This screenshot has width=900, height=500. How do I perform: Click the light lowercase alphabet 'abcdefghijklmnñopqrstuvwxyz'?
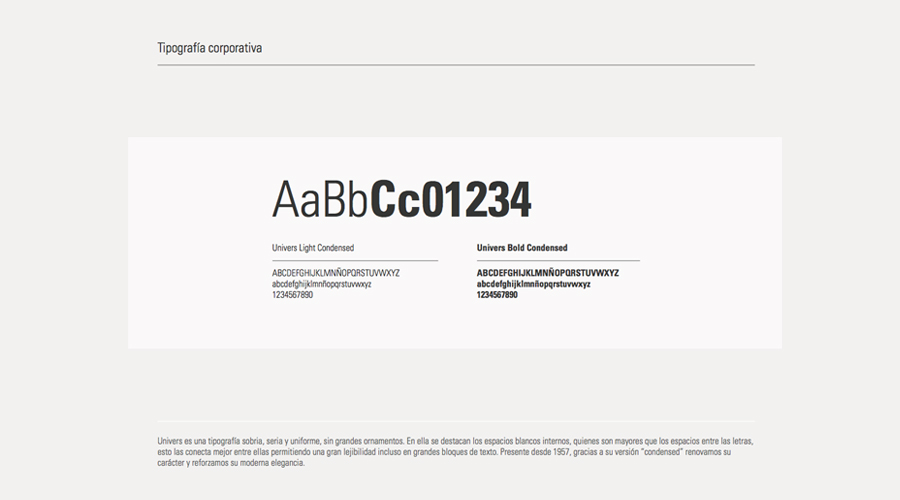321,284
